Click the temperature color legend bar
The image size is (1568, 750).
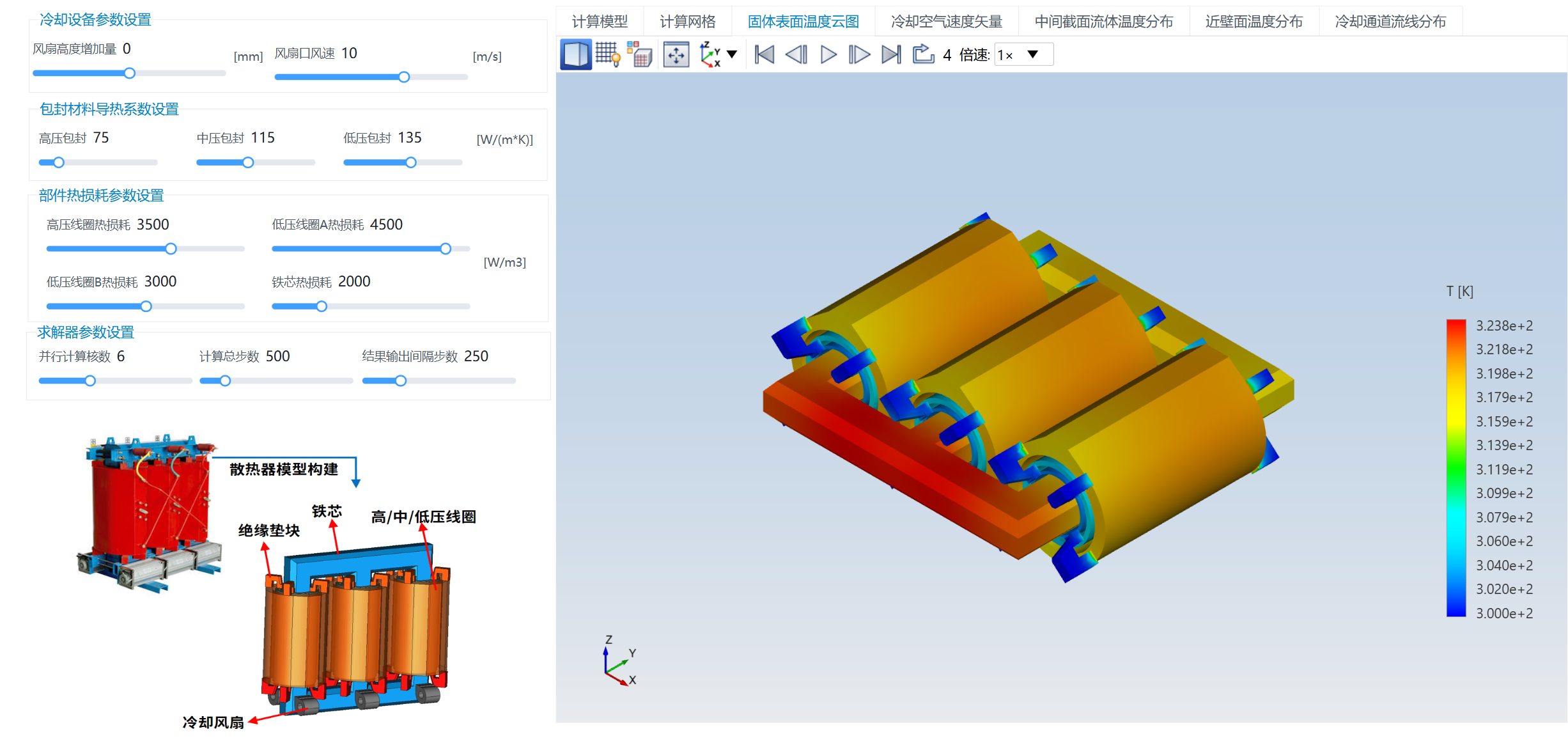pyautogui.click(x=1456, y=468)
